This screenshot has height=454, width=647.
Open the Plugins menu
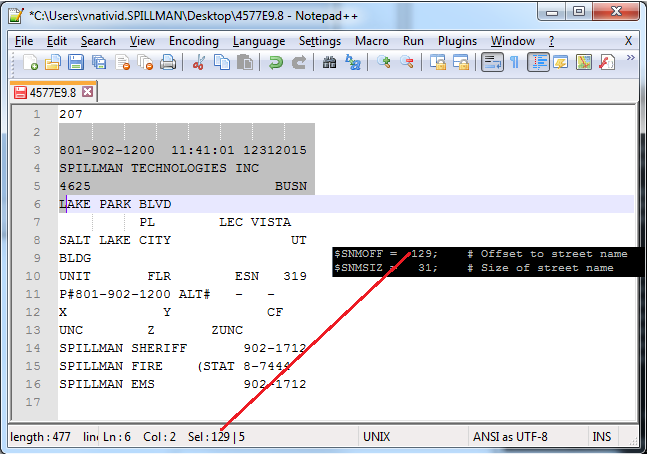click(x=457, y=41)
